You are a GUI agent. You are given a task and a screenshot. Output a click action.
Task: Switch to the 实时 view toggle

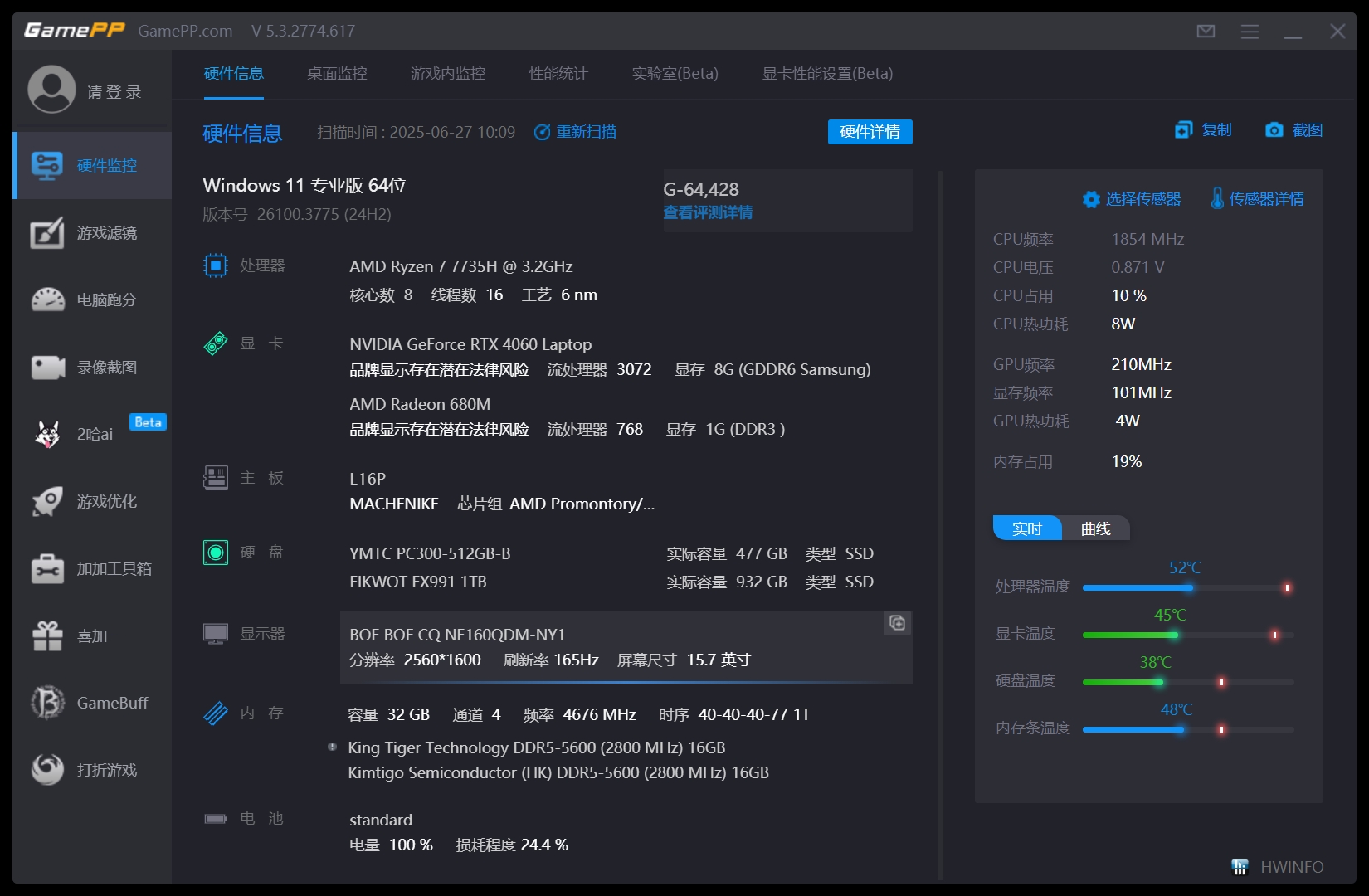click(1027, 528)
